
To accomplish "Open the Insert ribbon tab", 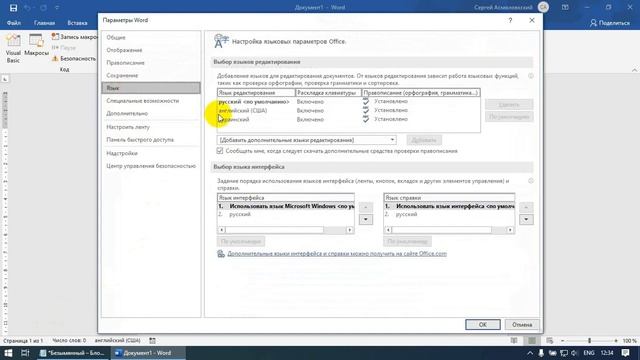I will click(77, 23).
